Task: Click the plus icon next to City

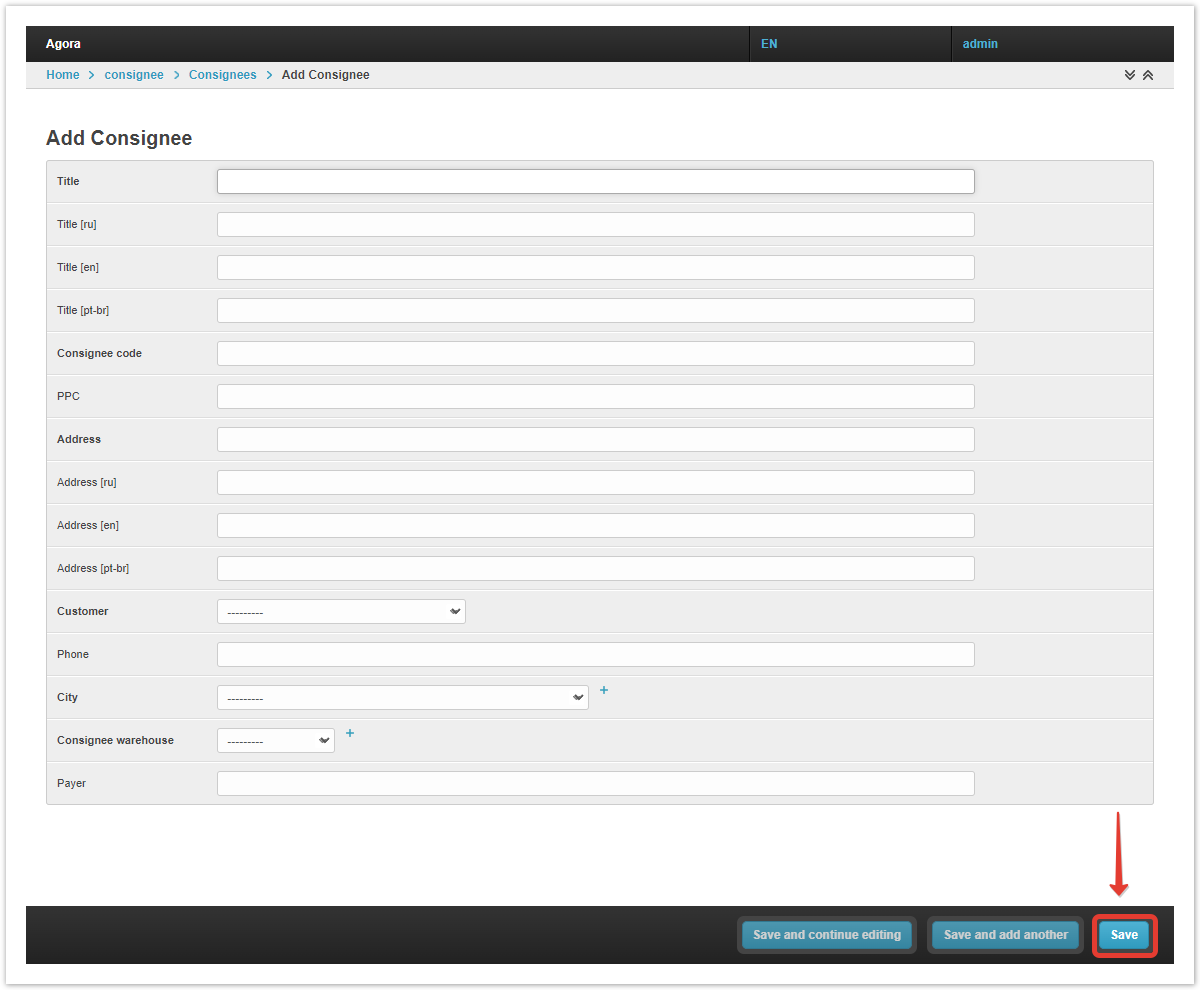Action: [604, 690]
